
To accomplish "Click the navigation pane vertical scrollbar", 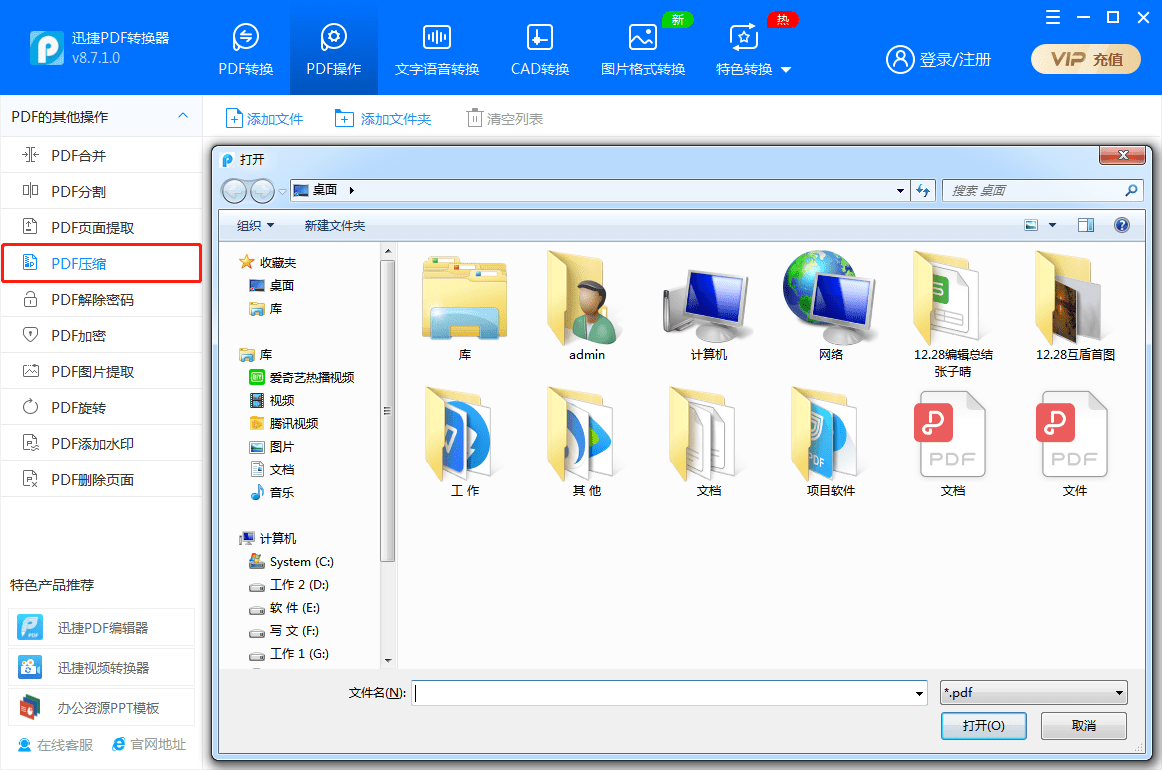I will (x=388, y=411).
